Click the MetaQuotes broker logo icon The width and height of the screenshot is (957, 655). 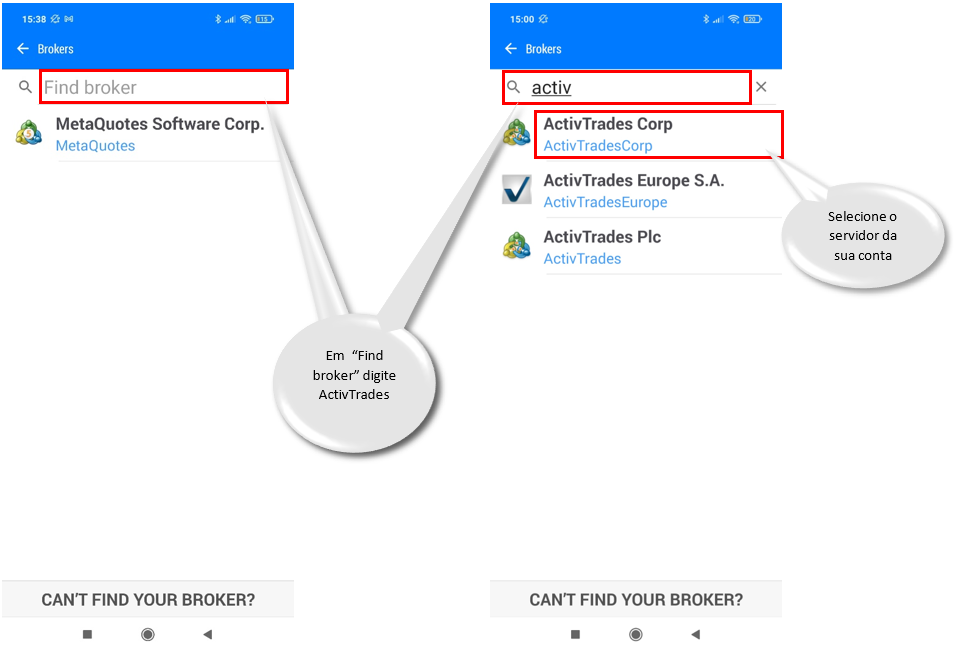coord(29,132)
